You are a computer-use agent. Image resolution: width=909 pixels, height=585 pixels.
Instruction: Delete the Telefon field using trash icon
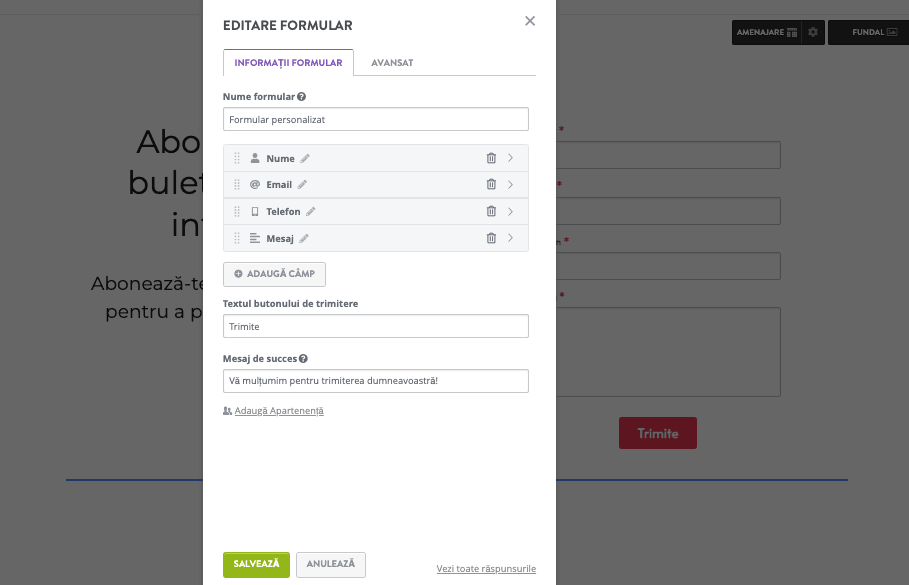point(490,211)
